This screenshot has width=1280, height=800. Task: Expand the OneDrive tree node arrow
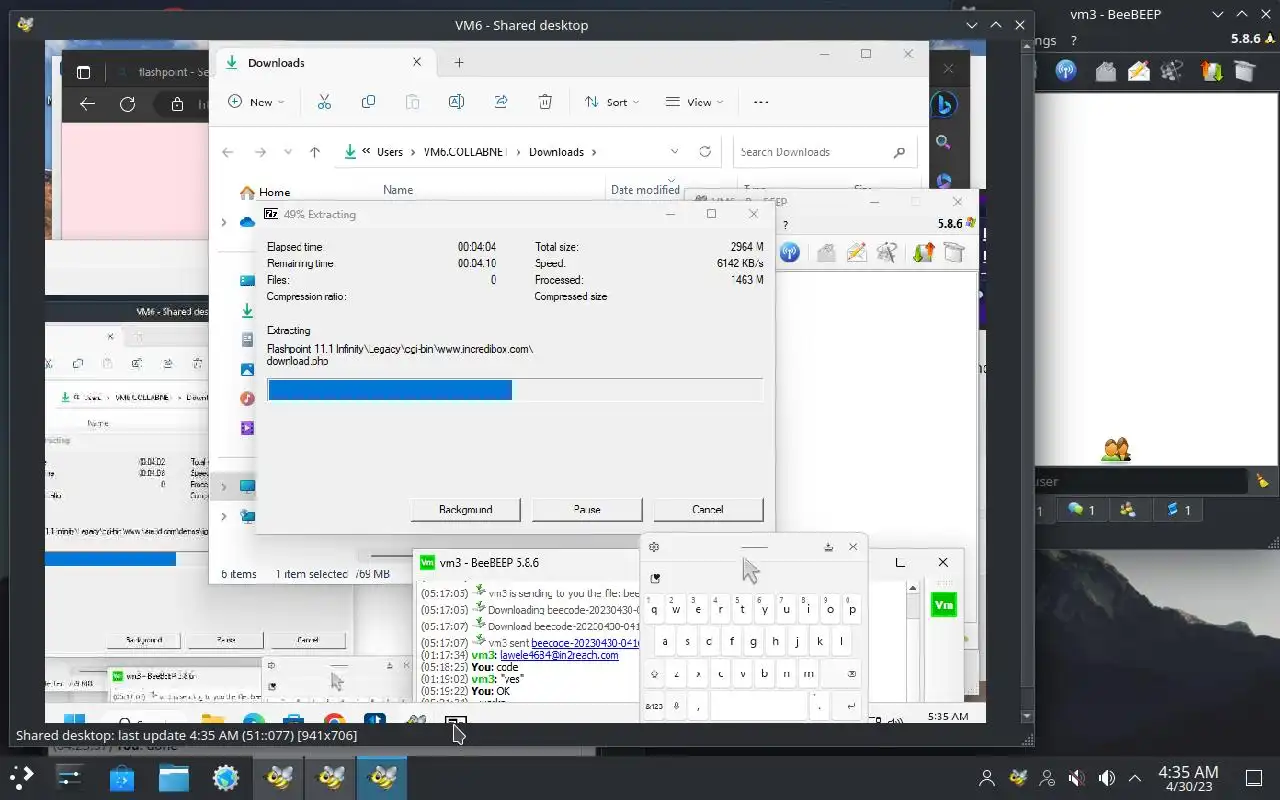pyautogui.click(x=224, y=222)
